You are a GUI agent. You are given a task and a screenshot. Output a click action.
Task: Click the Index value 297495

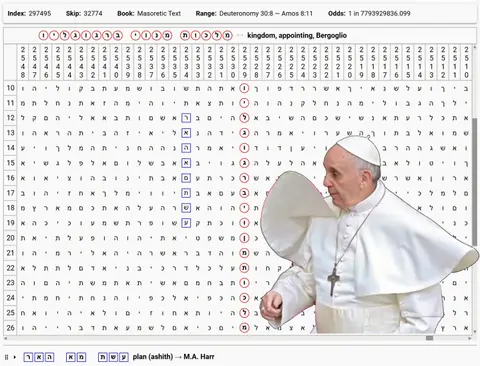click(x=40, y=14)
